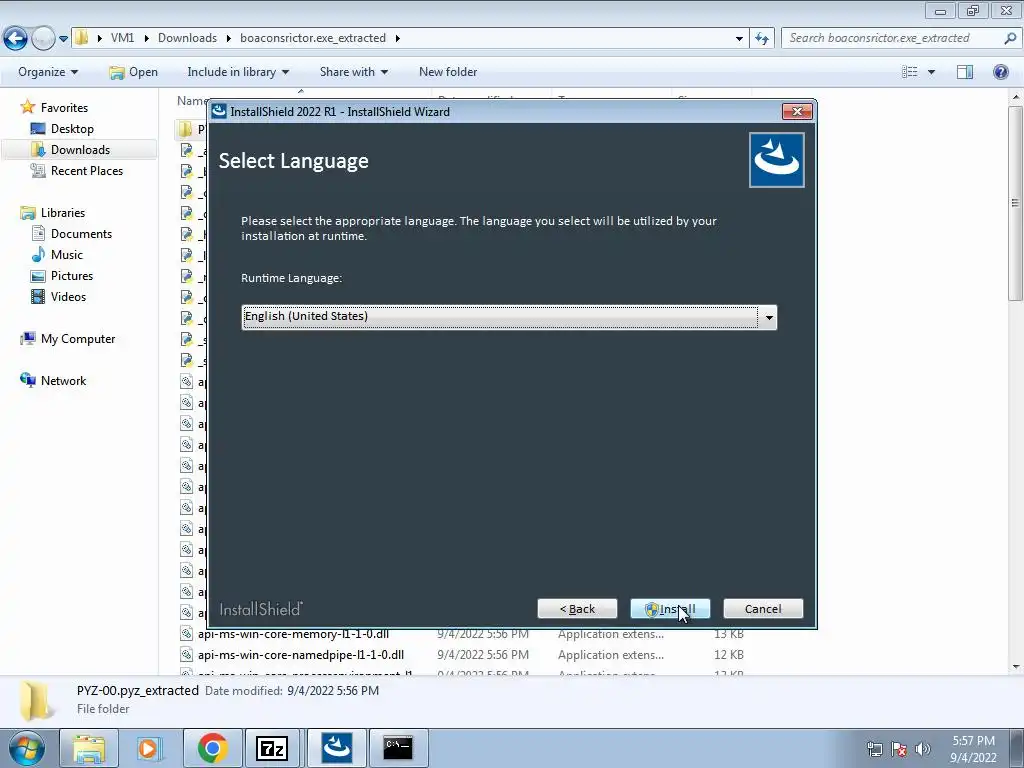Select Downloads in the navigation pane
The image size is (1024, 768).
point(80,150)
